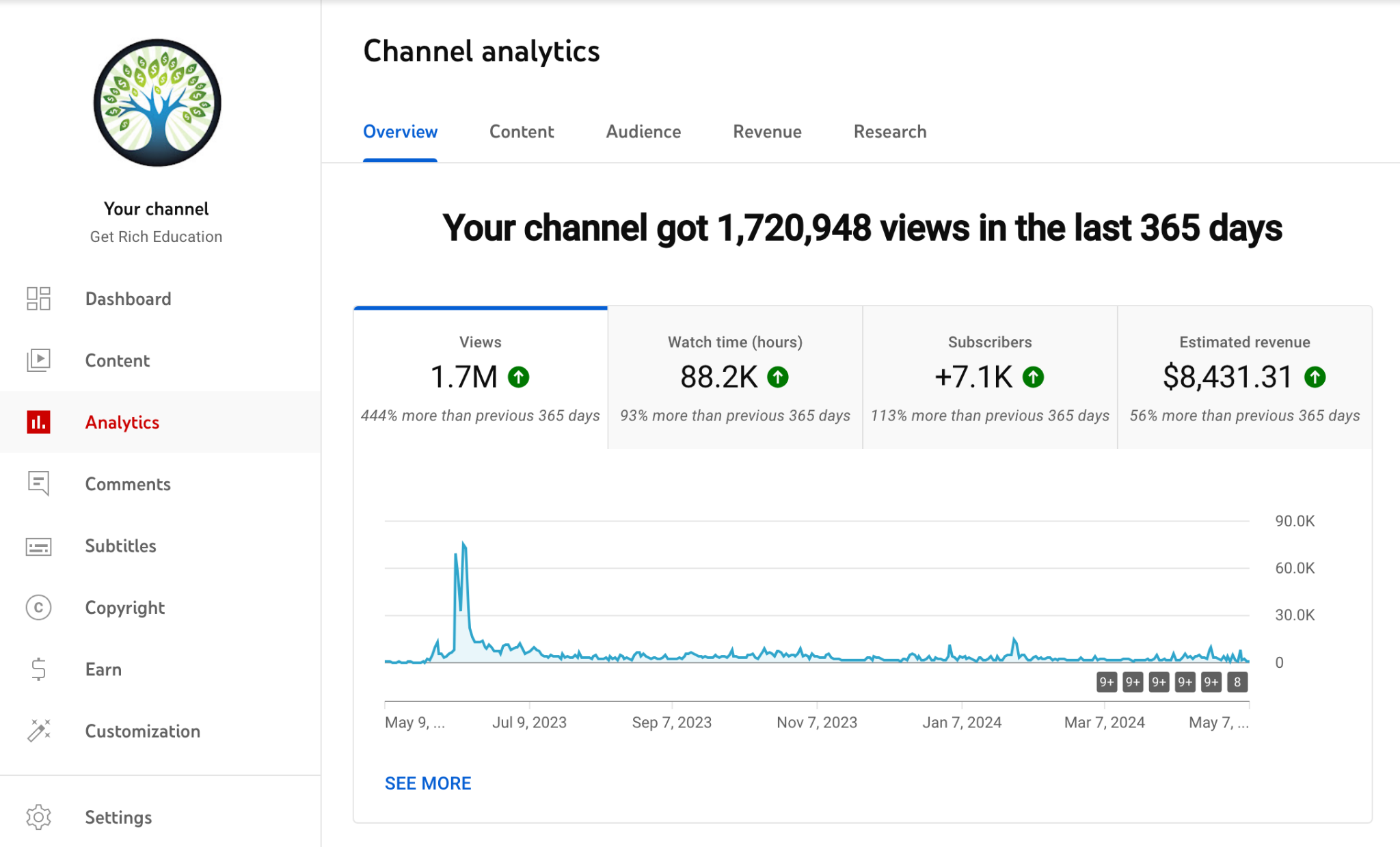Switch to the Revenue tab
This screenshot has width=1400, height=847.
tap(767, 131)
